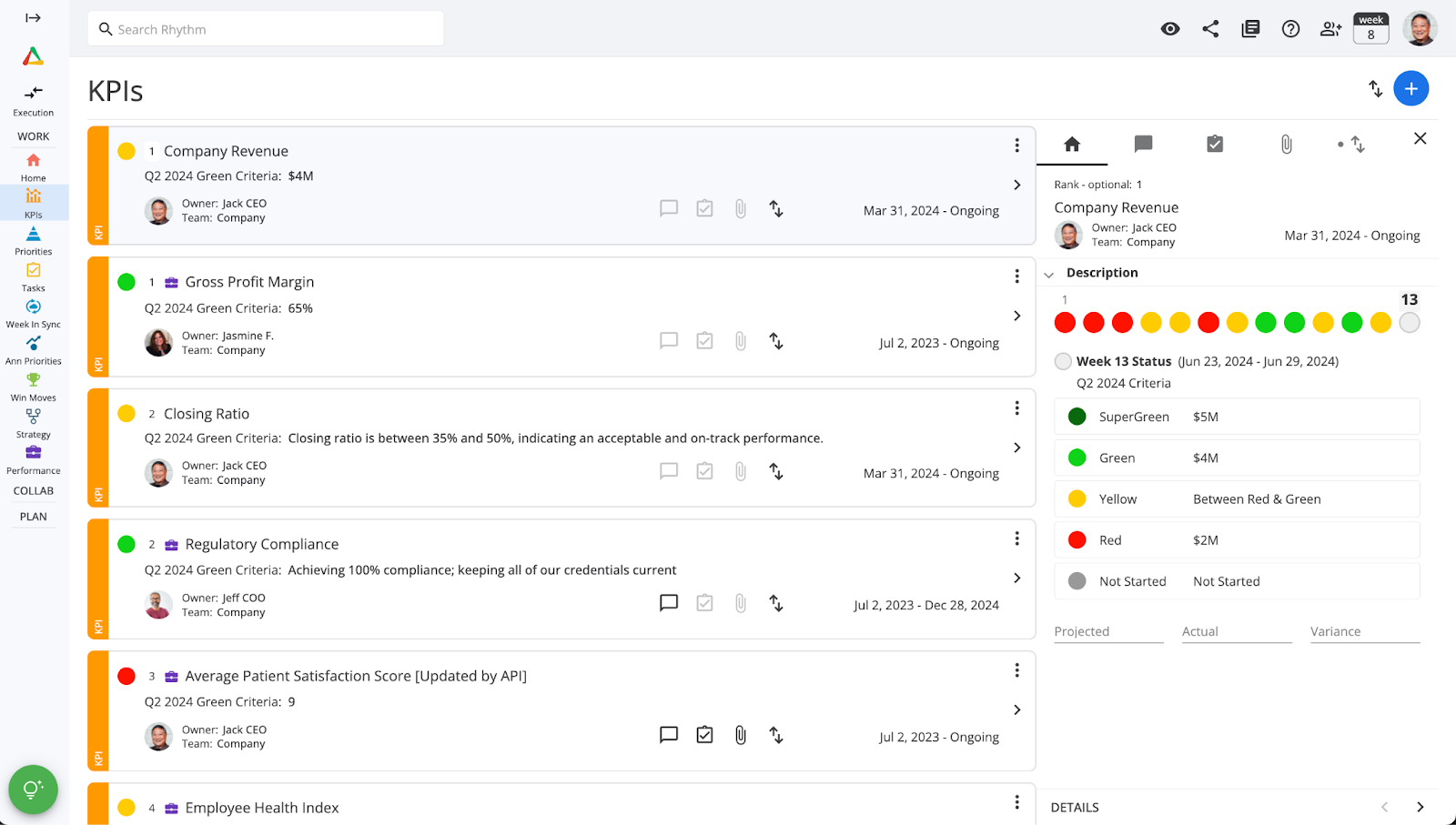Open the help question mark icon
Screen dimensions: 1456x825
pos(1290,29)
